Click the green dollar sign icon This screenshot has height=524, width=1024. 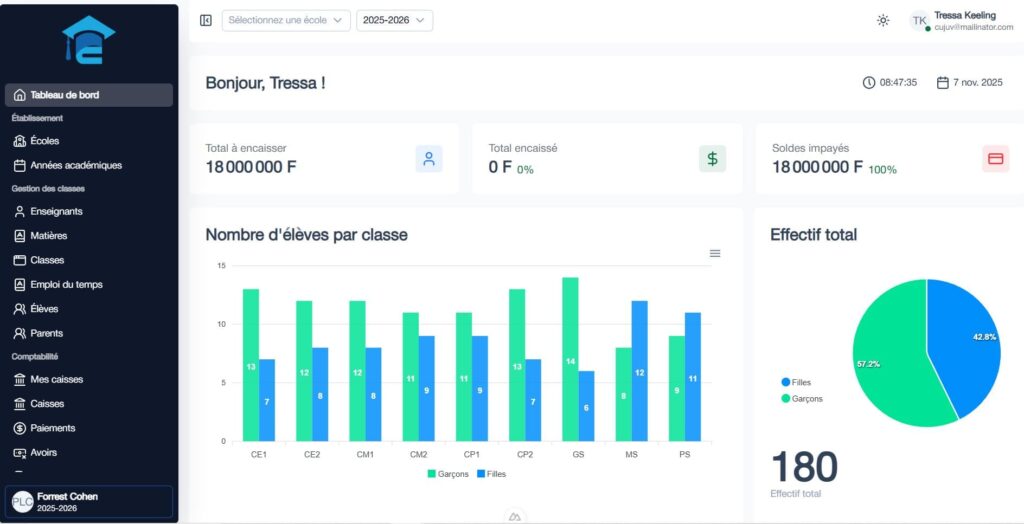(712, 158)
